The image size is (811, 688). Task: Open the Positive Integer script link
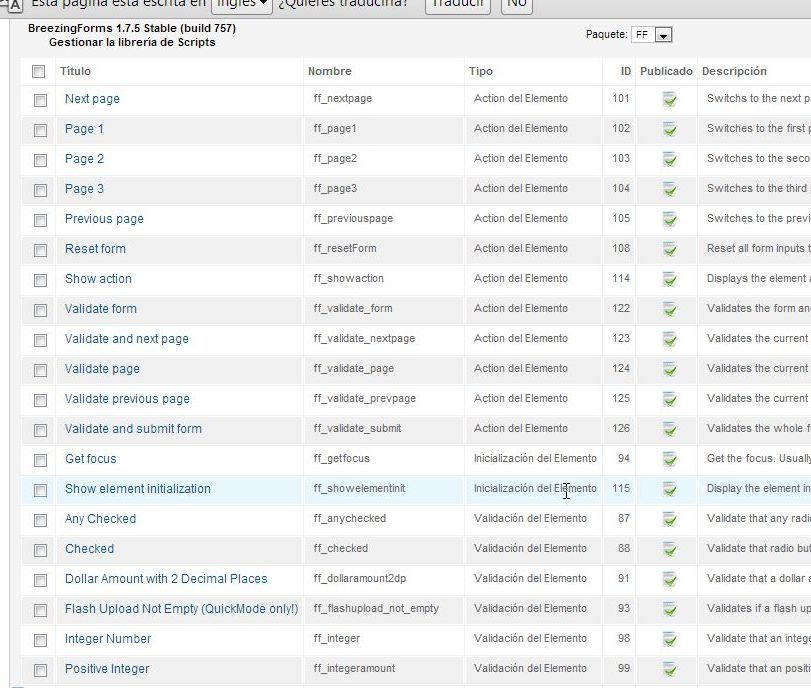(107, 669)
